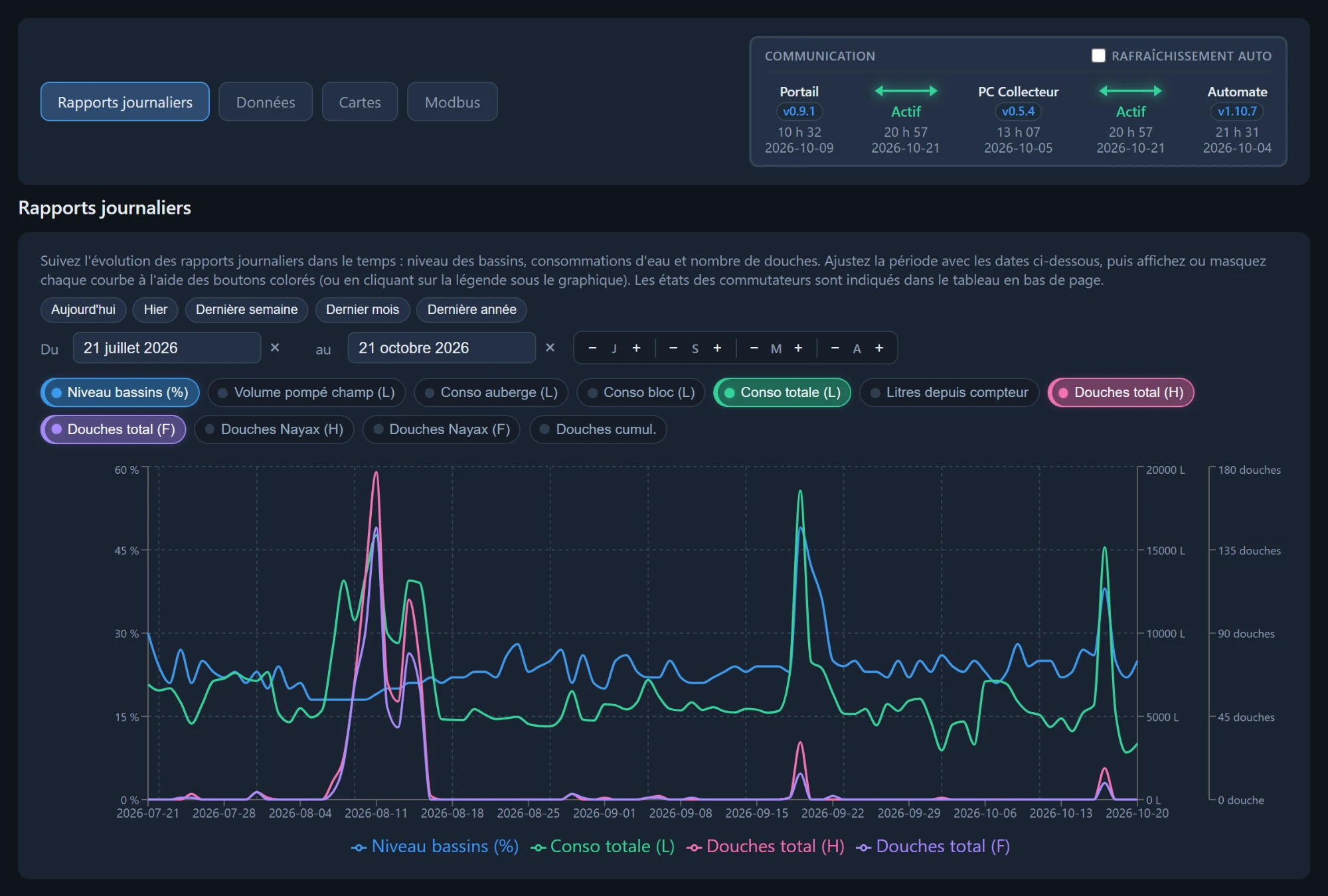Switch to the Cartes tab
The height and width of the screenshot is (896, 1328).
[360, 102]
